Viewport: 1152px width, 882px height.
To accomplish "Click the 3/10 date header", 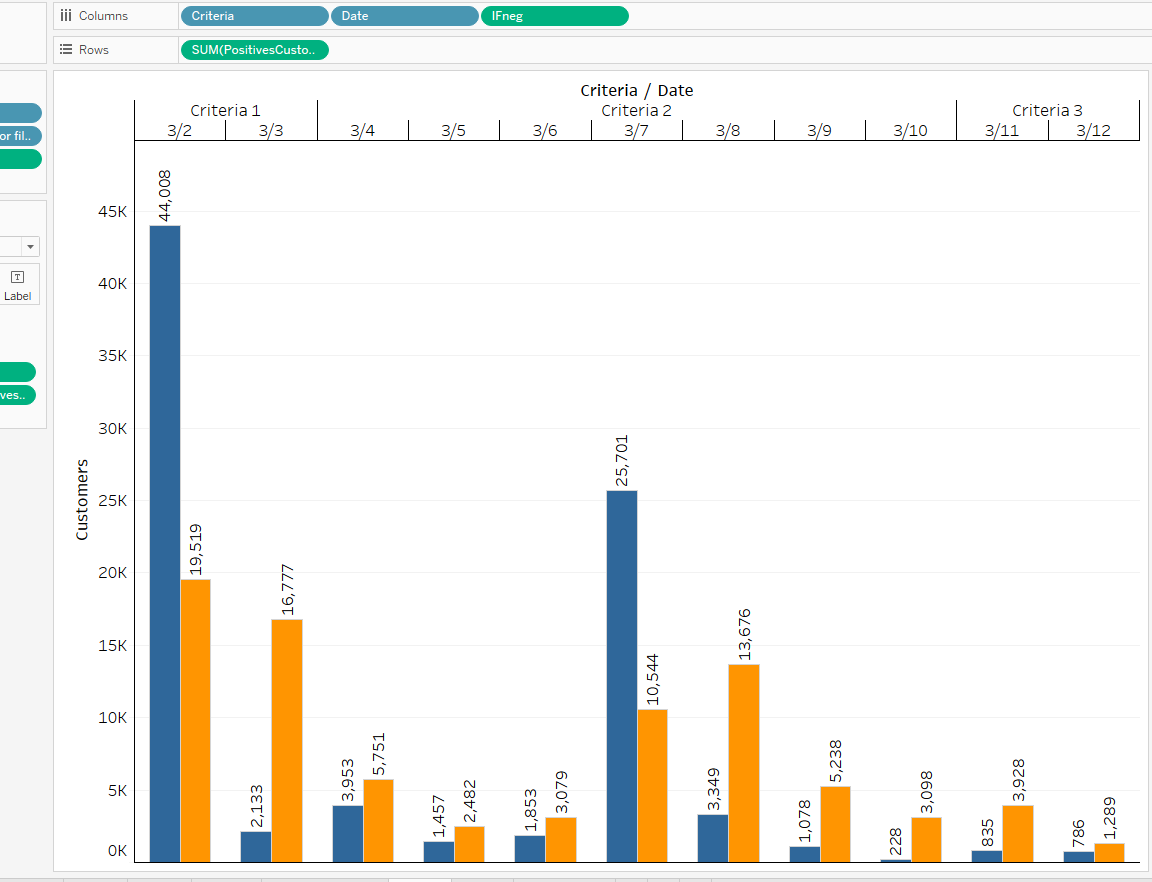I will click(x=910, y=131).
